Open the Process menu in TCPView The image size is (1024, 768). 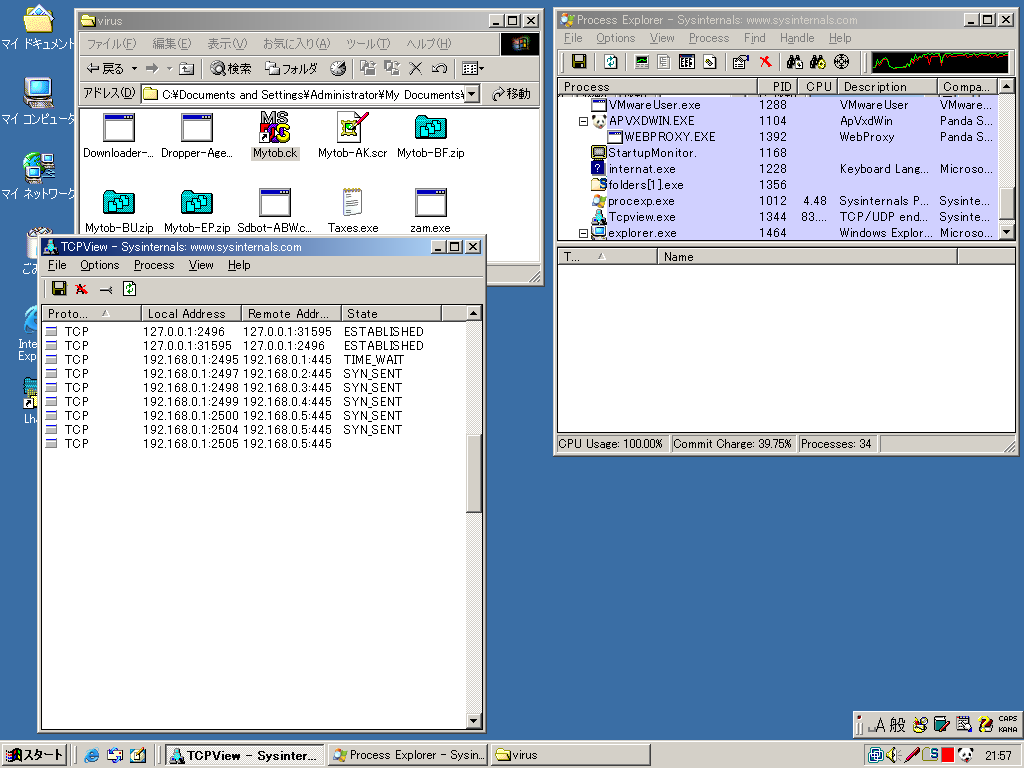tap(153, 265)
